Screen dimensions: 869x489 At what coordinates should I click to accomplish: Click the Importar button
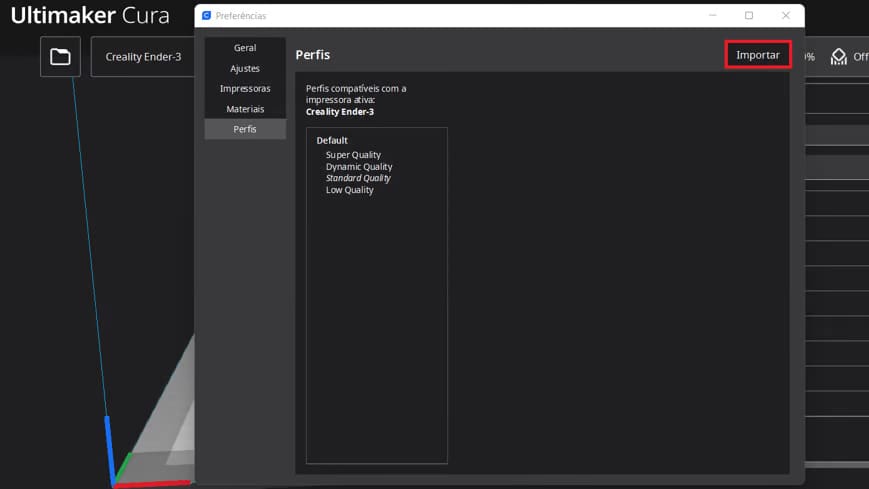point(758,55)
